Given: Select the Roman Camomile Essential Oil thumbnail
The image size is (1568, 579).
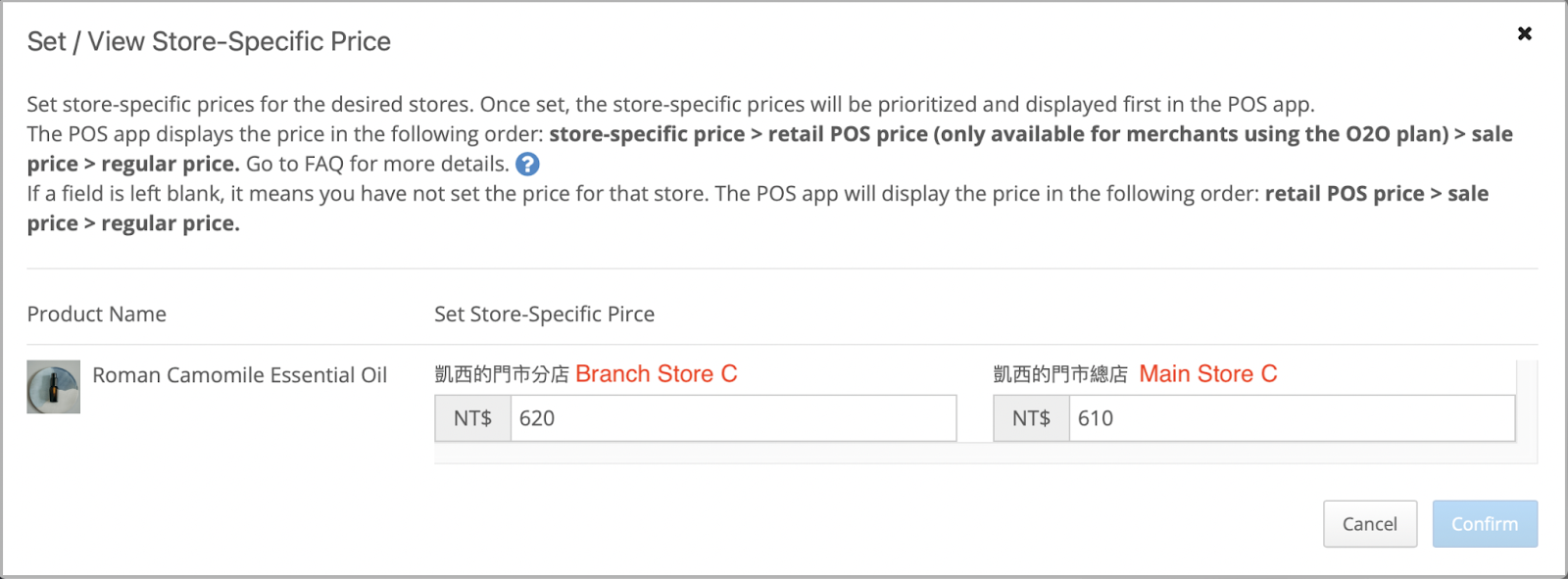Looking at the screenshot, I should 53,387.
